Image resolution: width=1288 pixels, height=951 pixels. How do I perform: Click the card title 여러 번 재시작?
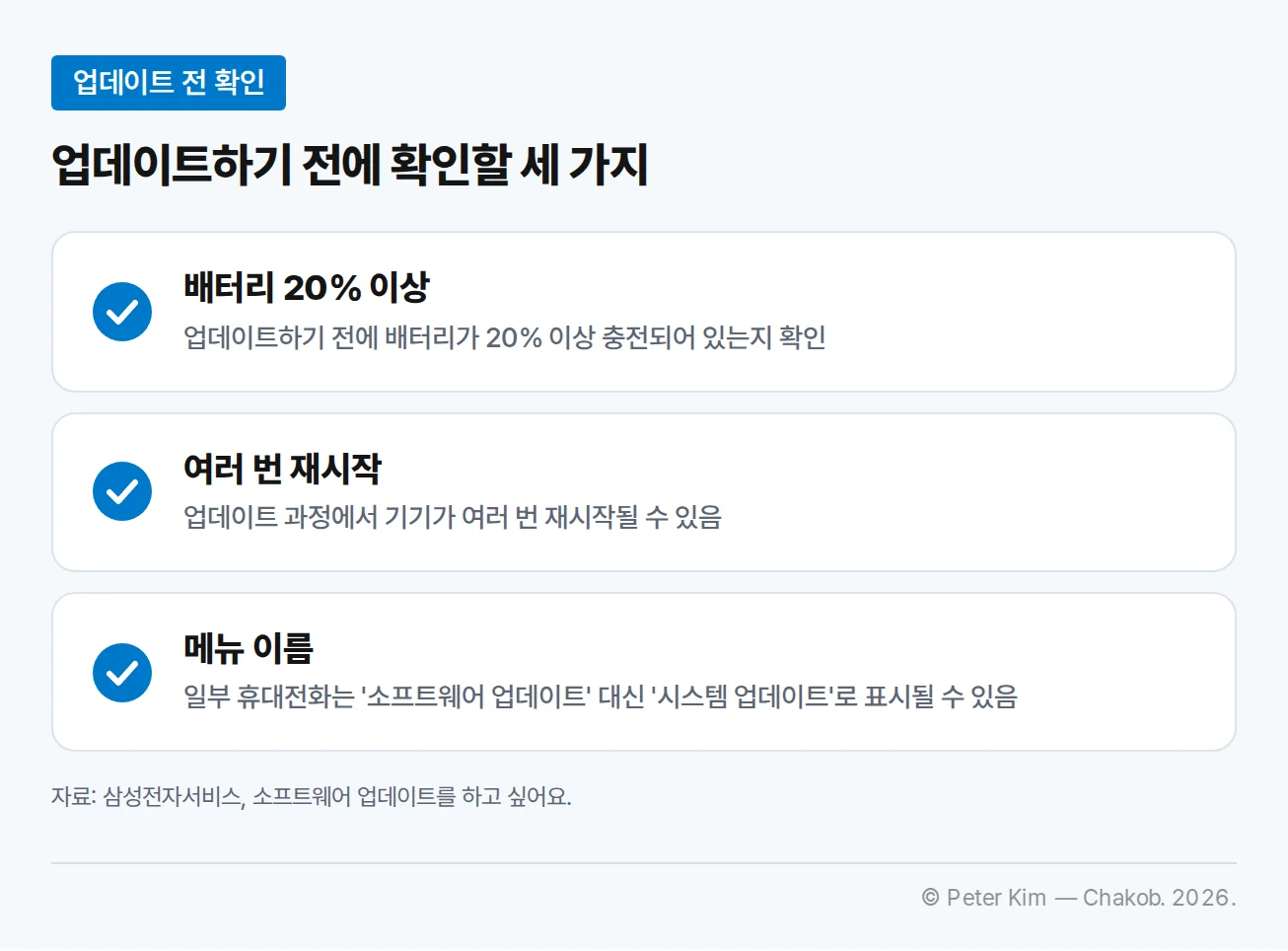283,468
